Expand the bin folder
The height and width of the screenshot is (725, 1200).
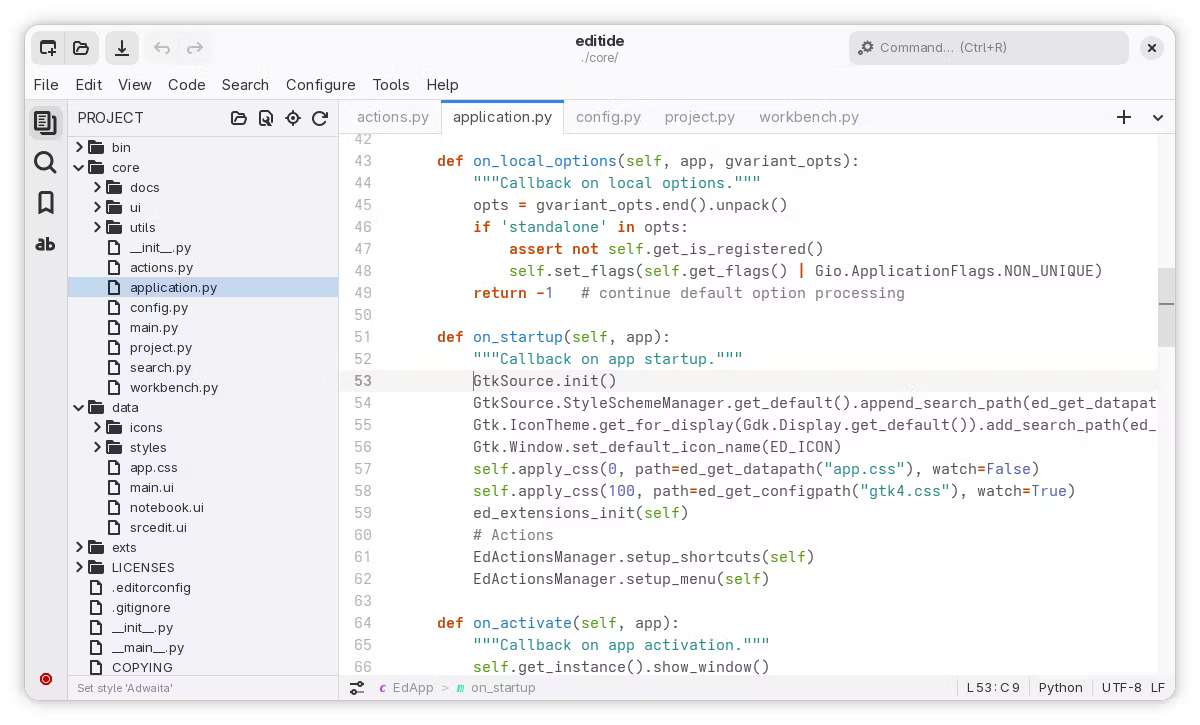(79, 147)
